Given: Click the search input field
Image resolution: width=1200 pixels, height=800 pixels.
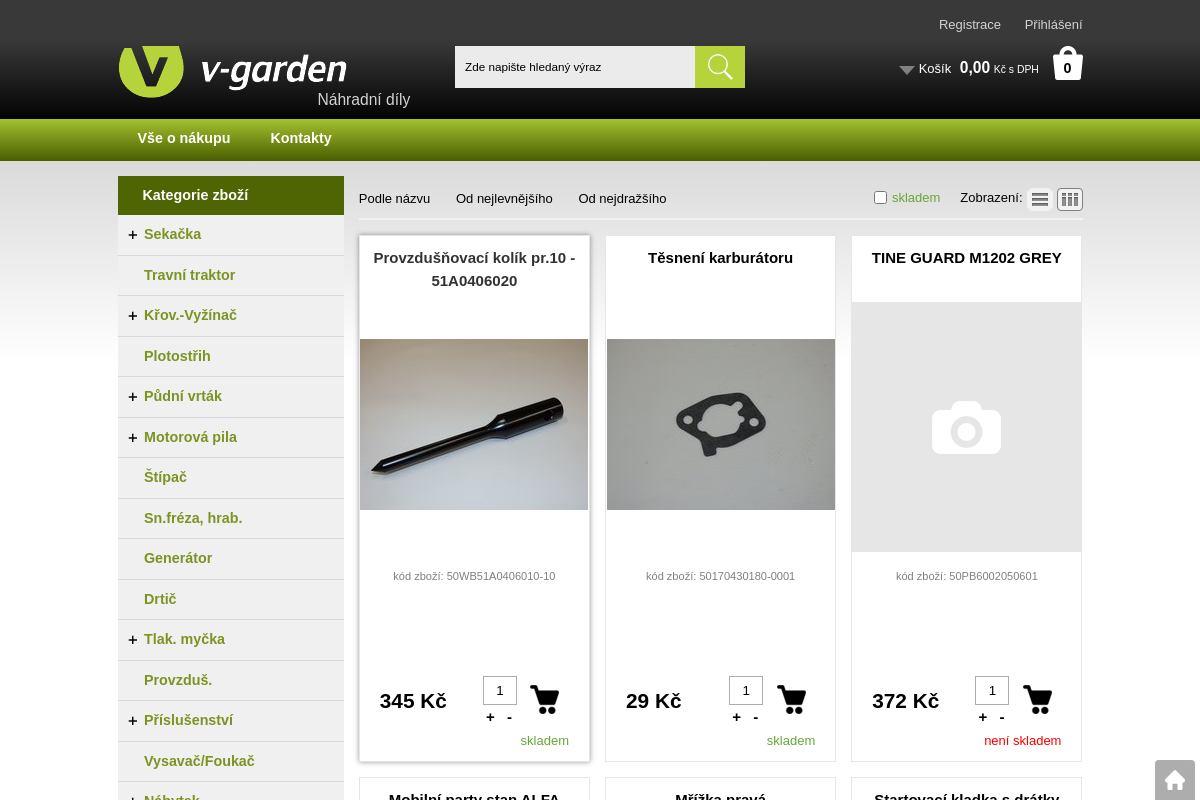Looking at the screenshot, I should 575,67.
